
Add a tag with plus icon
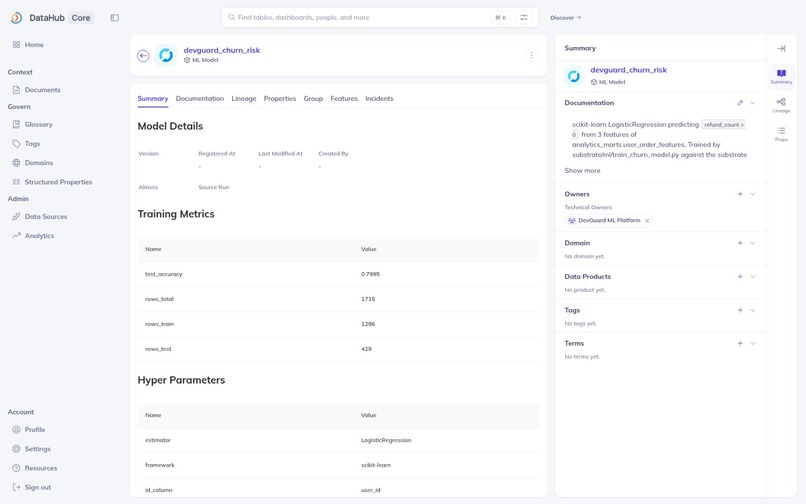click(740, 310)
